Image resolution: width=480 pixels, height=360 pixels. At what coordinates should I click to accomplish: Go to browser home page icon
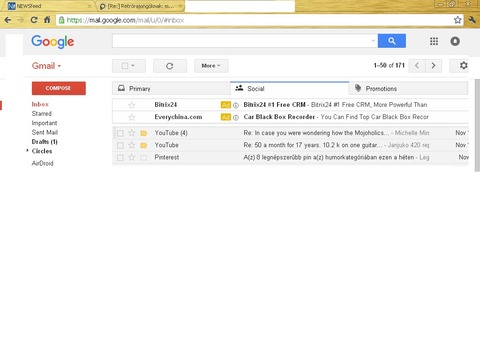click(x=47, y=20)
